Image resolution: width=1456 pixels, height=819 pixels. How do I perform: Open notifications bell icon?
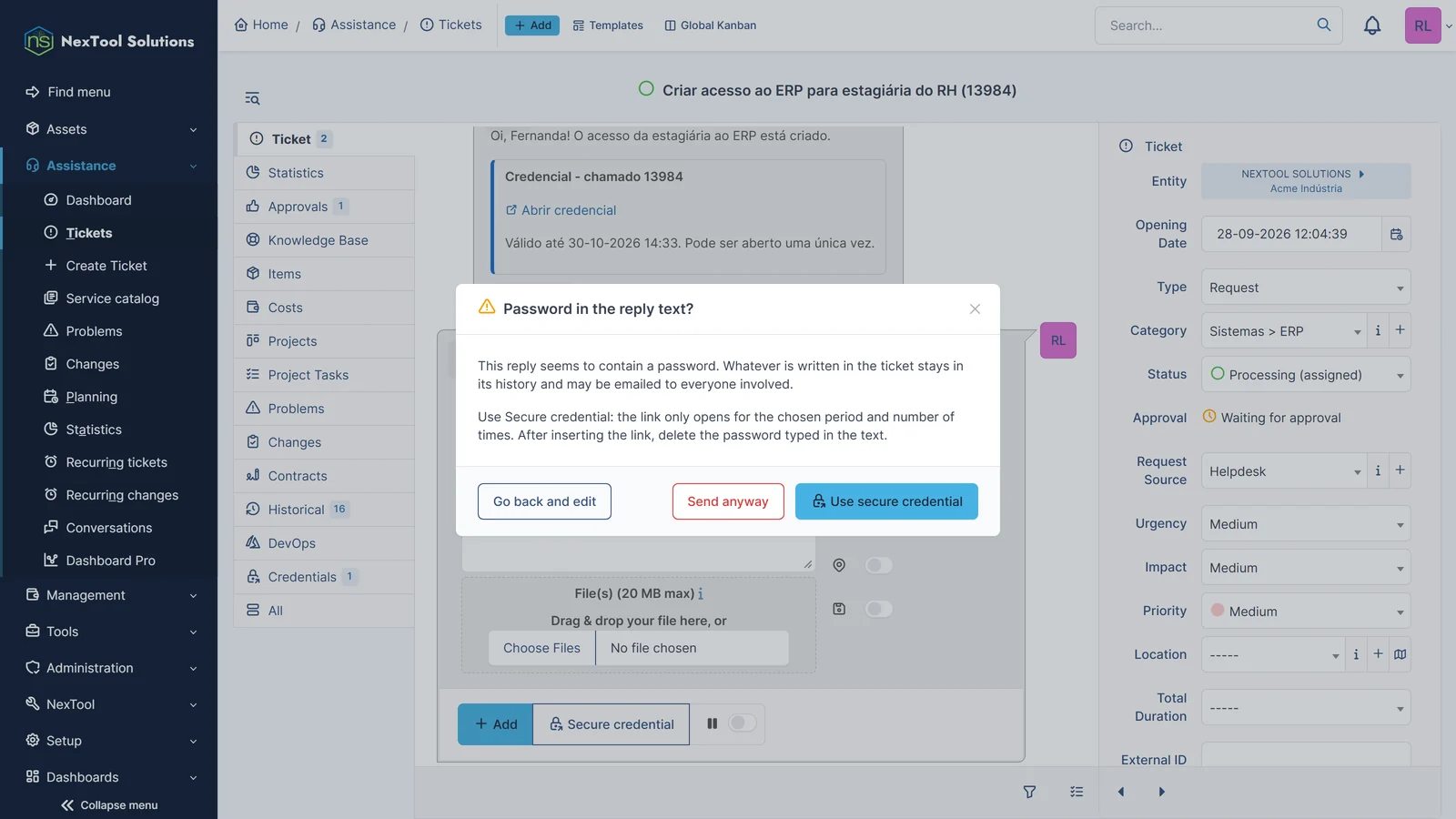pyautogui.click(x=1372, y=25)
